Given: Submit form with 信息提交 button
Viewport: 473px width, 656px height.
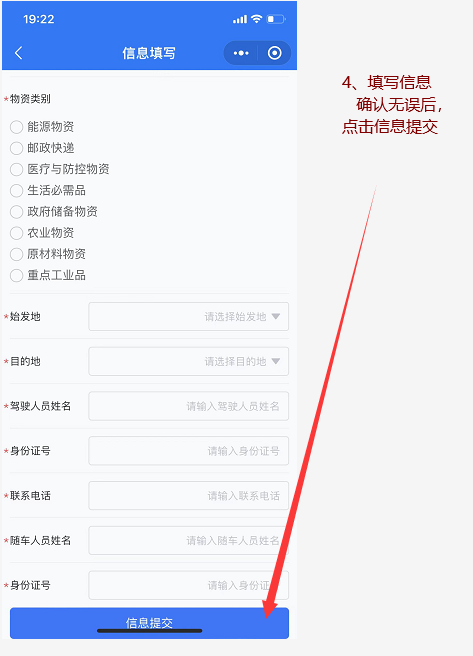Looking at the screenshot, I should pyautogui.click(x=149, y=623).
